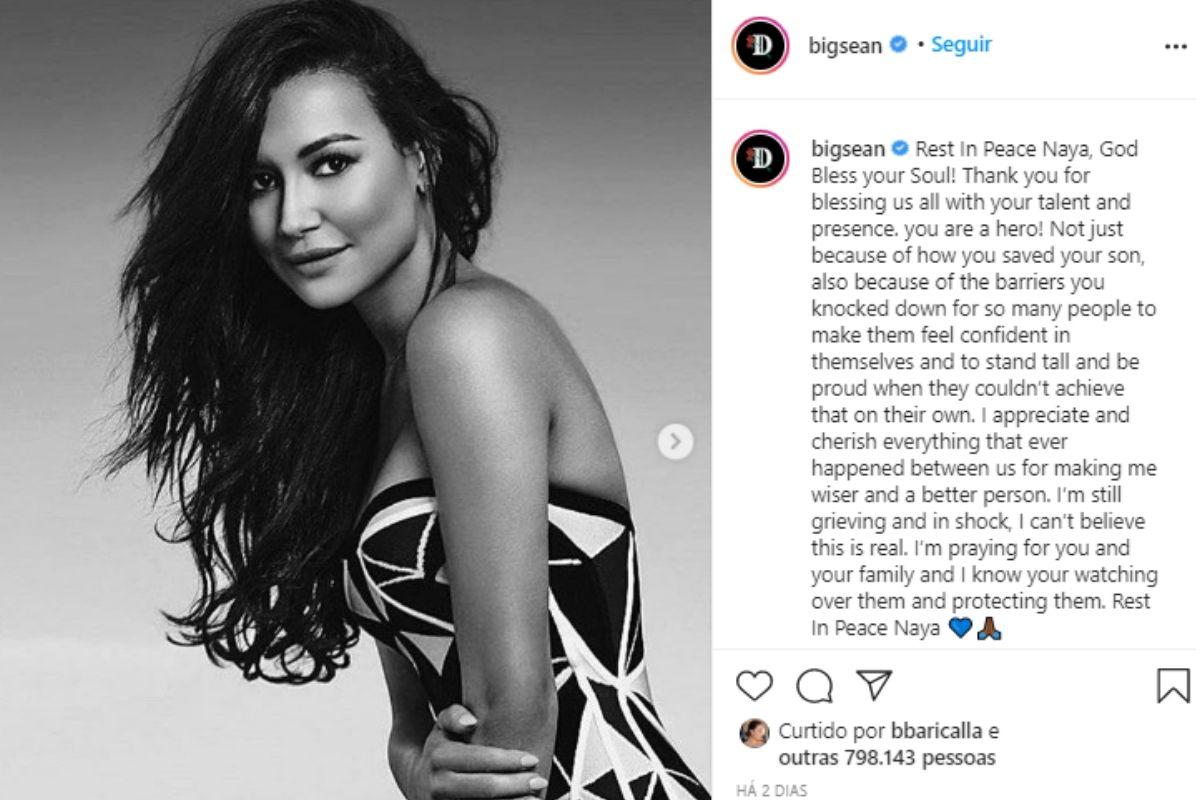Viewport: 1200px width, 800px height.
Task: Open the small liker avatar near Curtido por
Action: 753,733
